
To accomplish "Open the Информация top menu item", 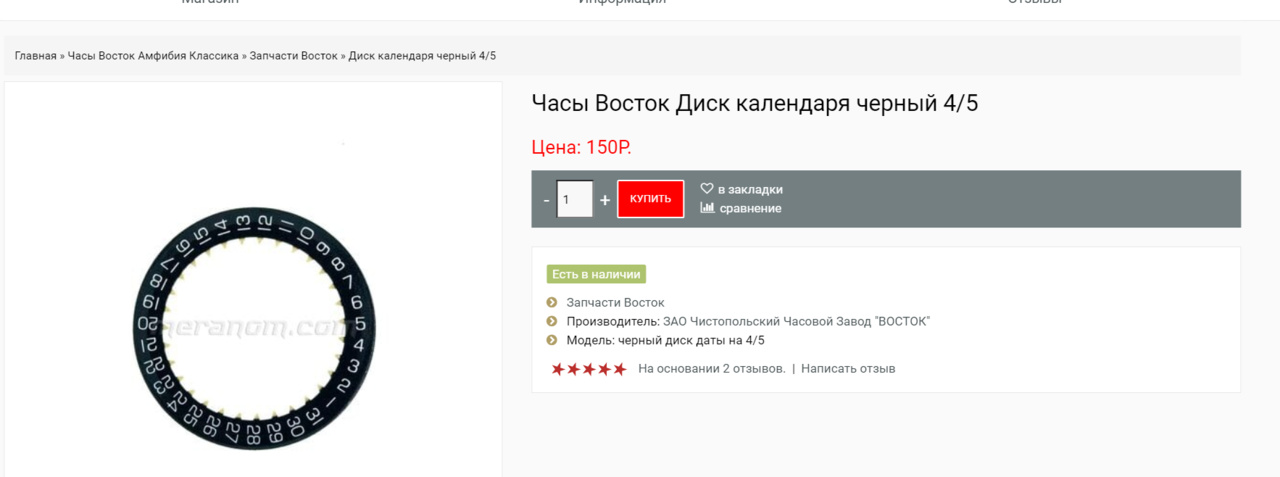I will pos(621,3).
